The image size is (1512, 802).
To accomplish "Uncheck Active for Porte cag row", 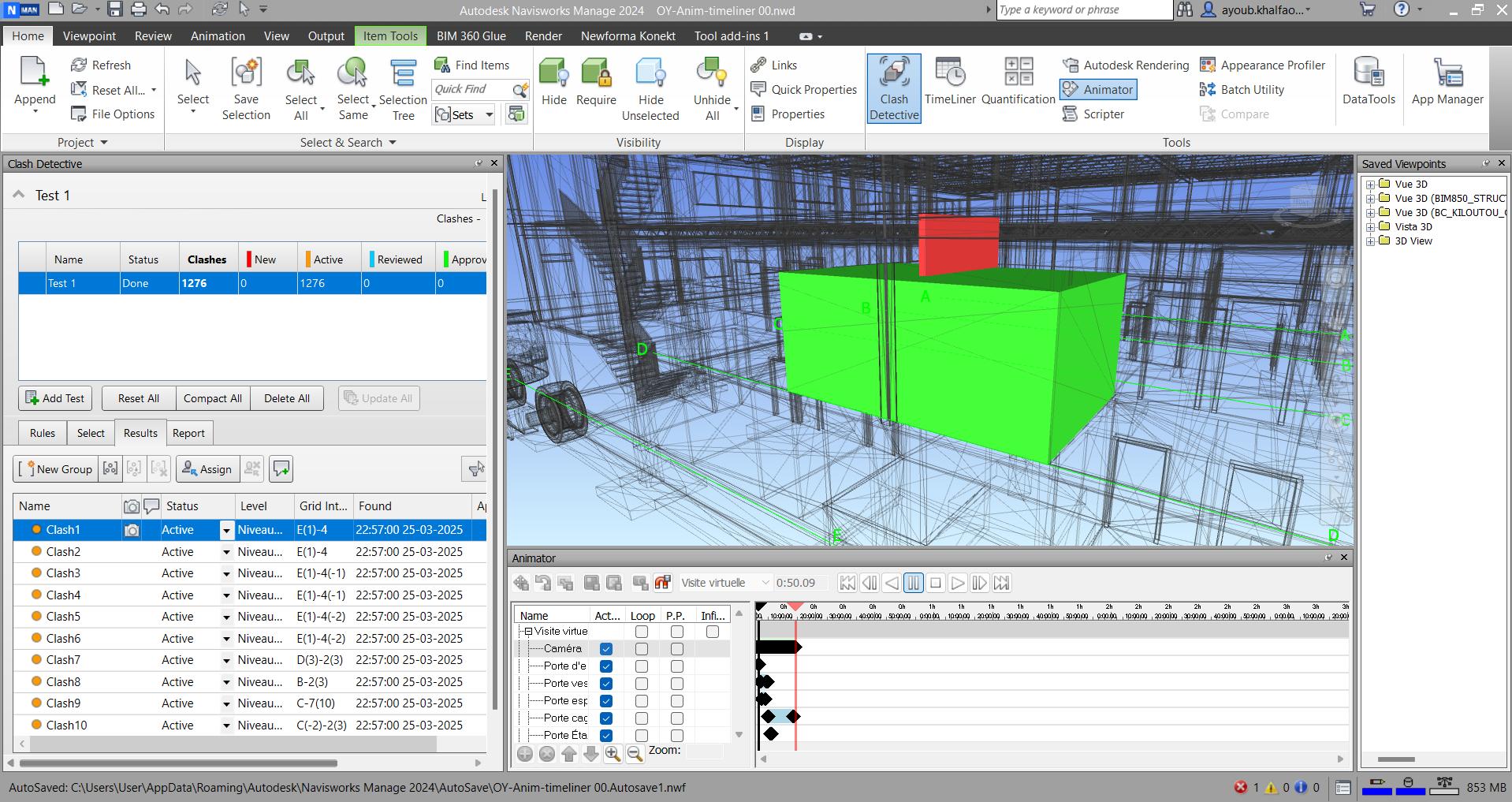I will [x=606, y=718].
